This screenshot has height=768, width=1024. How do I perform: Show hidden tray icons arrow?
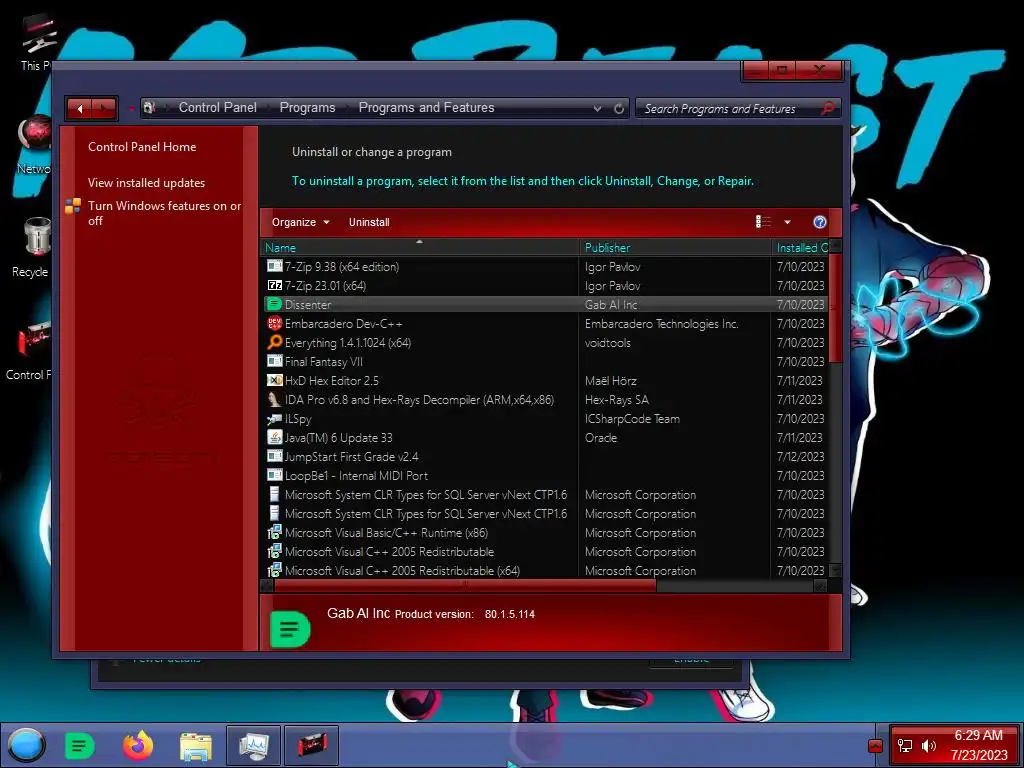pyautogui.click(x=875, y=745)
